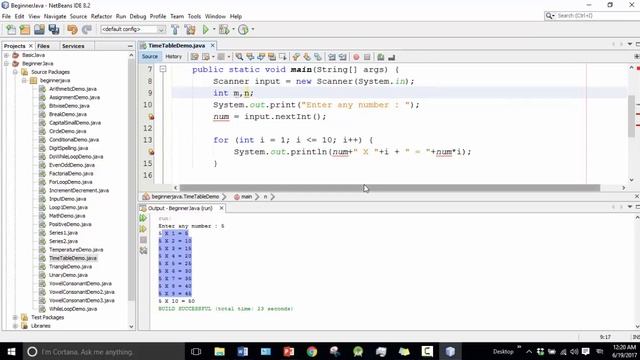Click the error marker on line 11
Screen dimensions: 640x360
point(151,117)
